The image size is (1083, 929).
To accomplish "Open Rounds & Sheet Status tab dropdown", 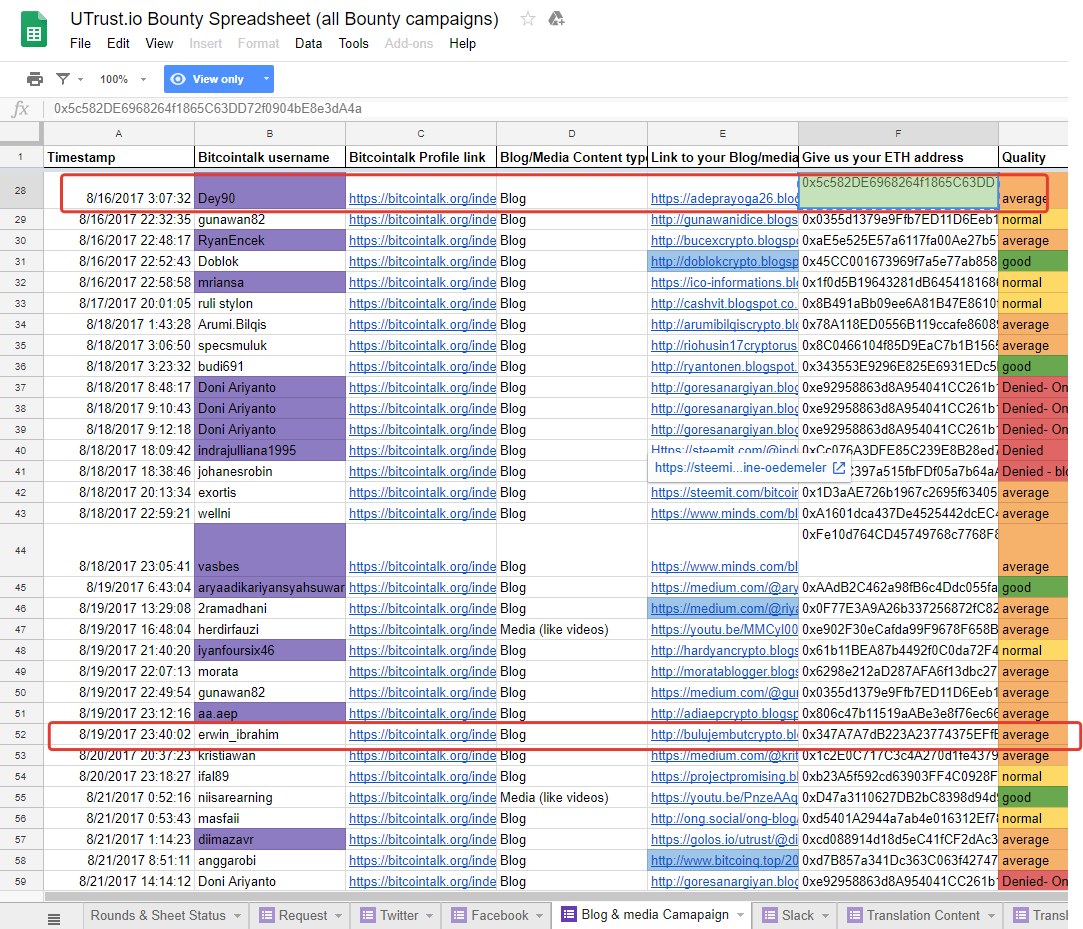I will 238,916.
